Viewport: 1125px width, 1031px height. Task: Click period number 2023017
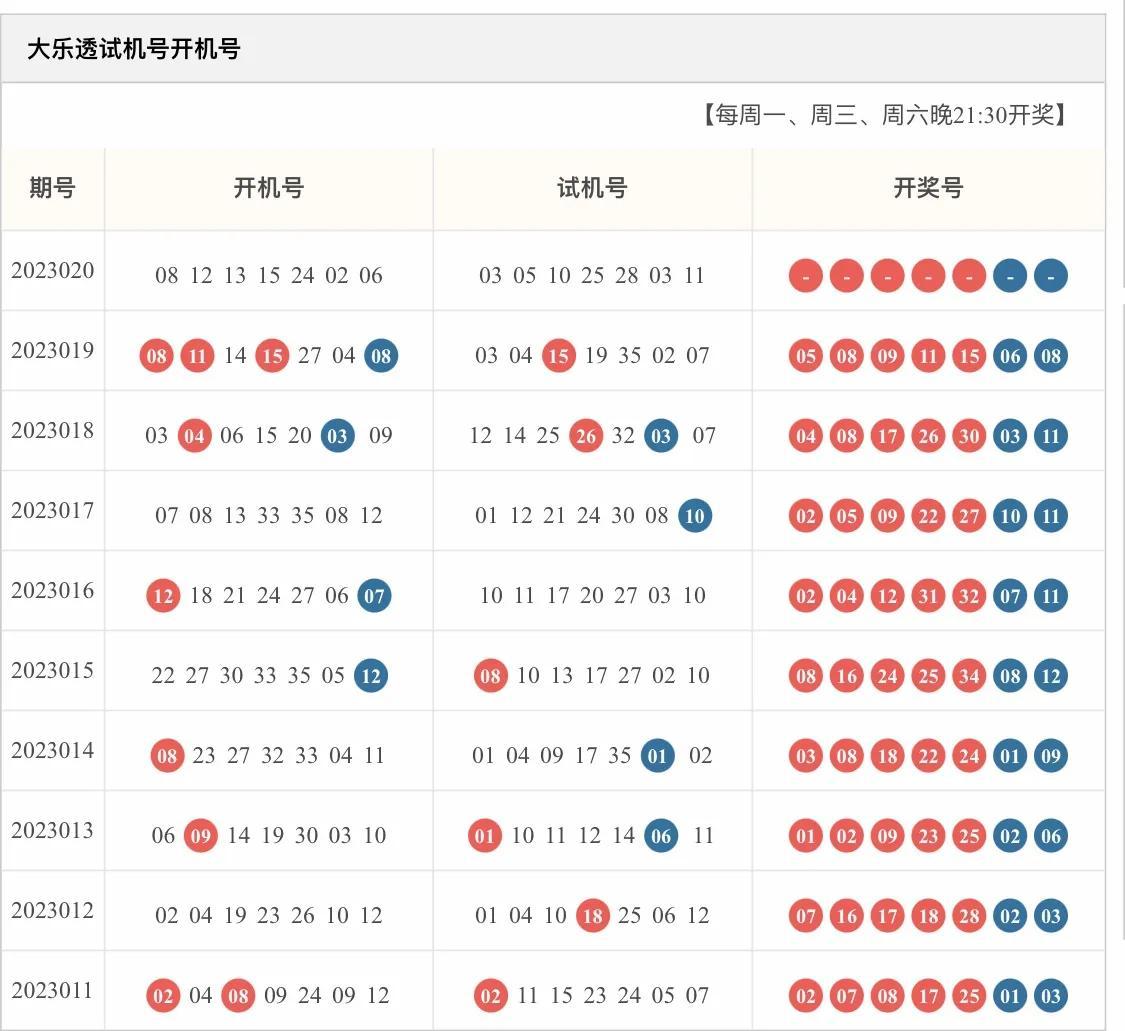point(52,510)
